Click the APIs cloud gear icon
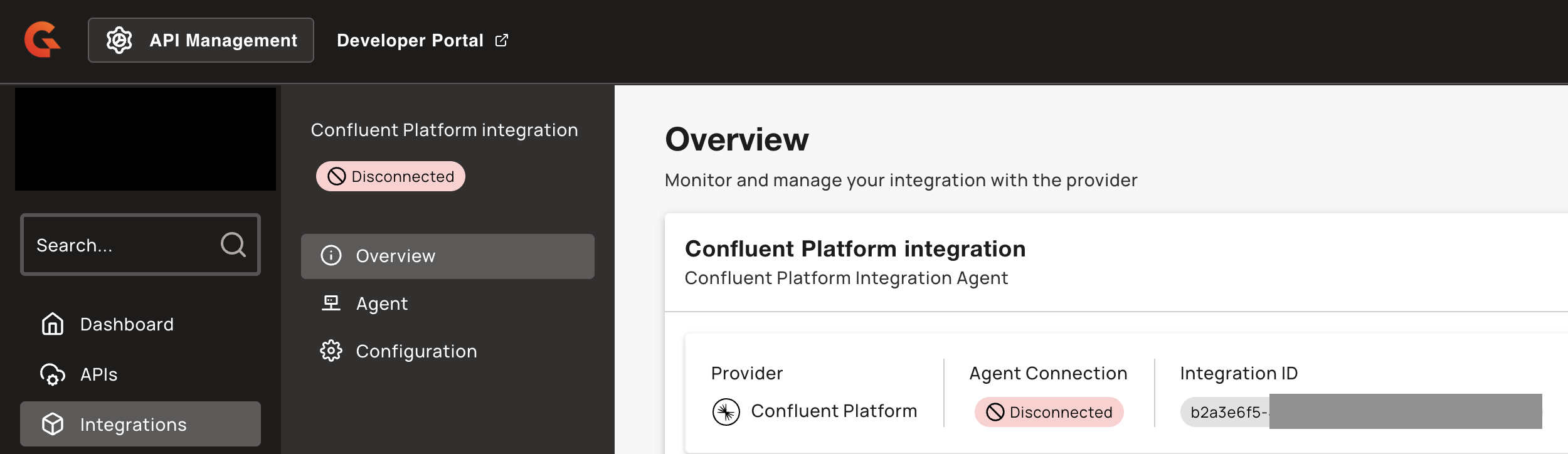The height and width of the screenshot is (454, 1568). point(53,374)
